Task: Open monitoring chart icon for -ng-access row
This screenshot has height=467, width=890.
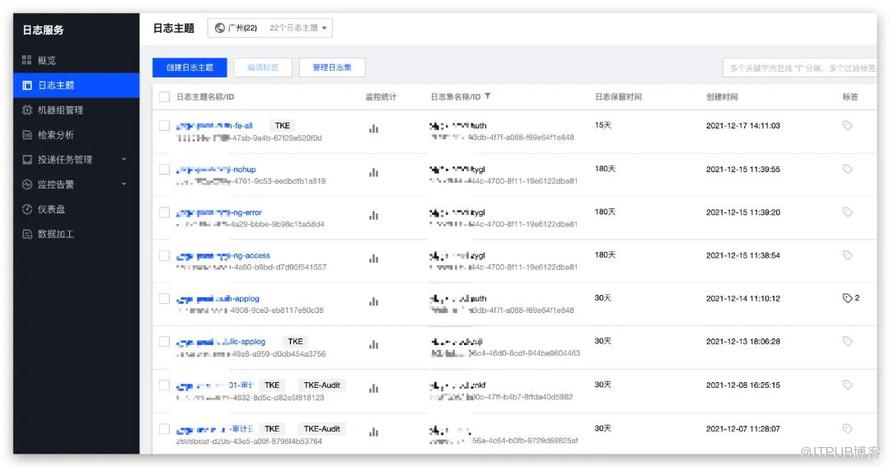Action: click(x=373, y=258)
